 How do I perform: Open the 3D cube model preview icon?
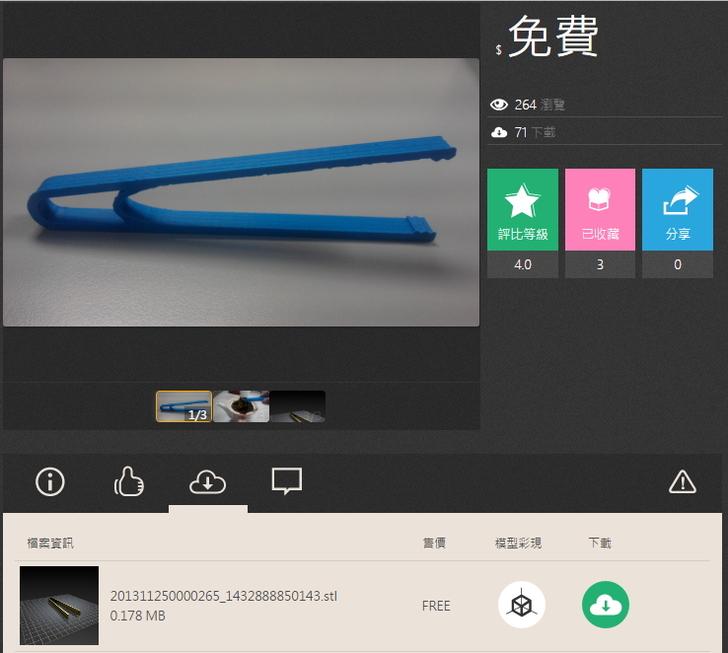[522, 605]
